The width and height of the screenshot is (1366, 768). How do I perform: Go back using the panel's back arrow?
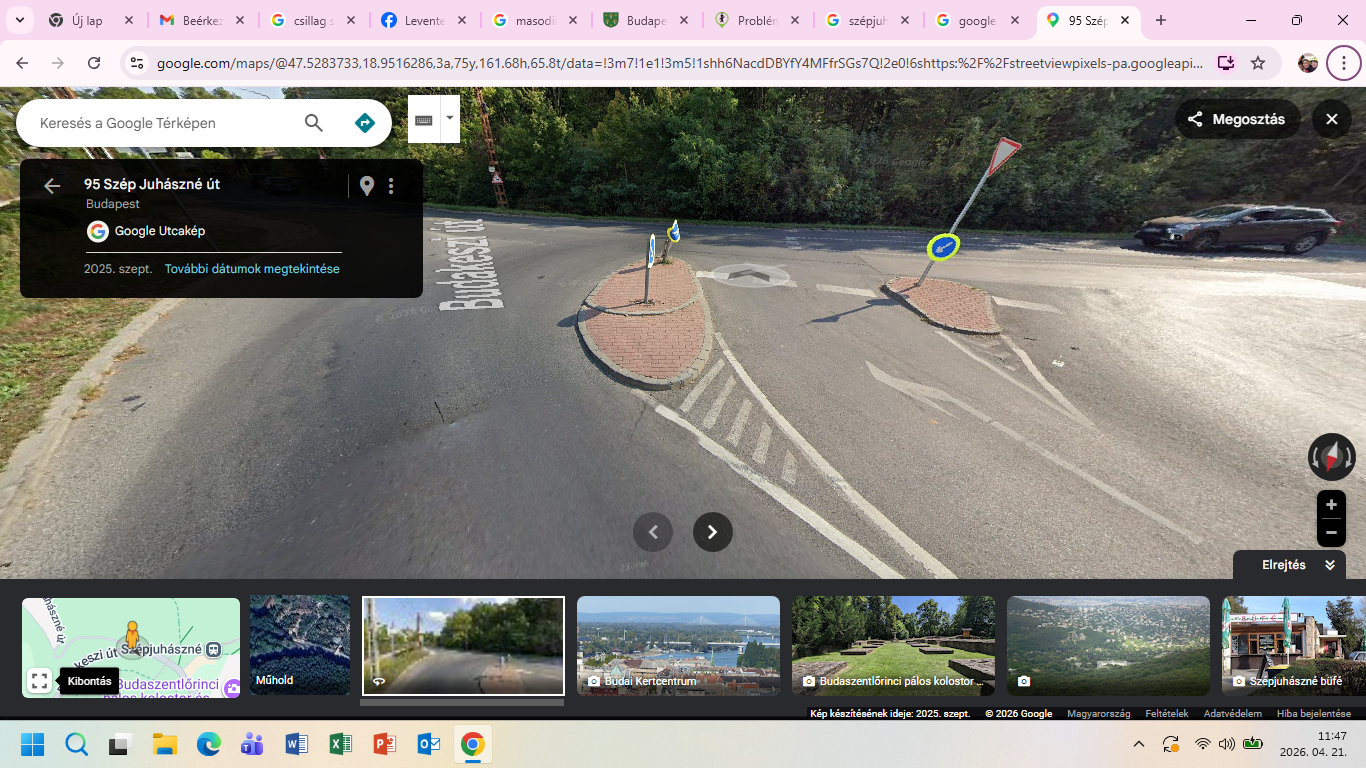(x=52, y=186)
